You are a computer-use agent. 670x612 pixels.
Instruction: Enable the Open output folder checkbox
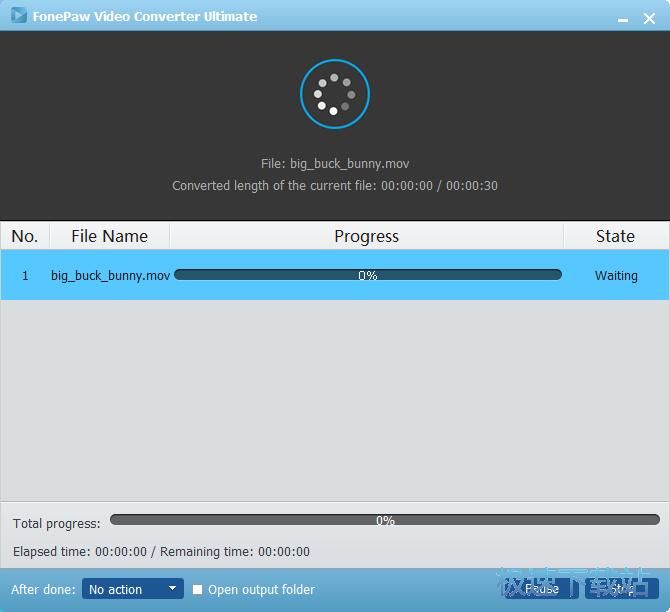coord(197,589)
